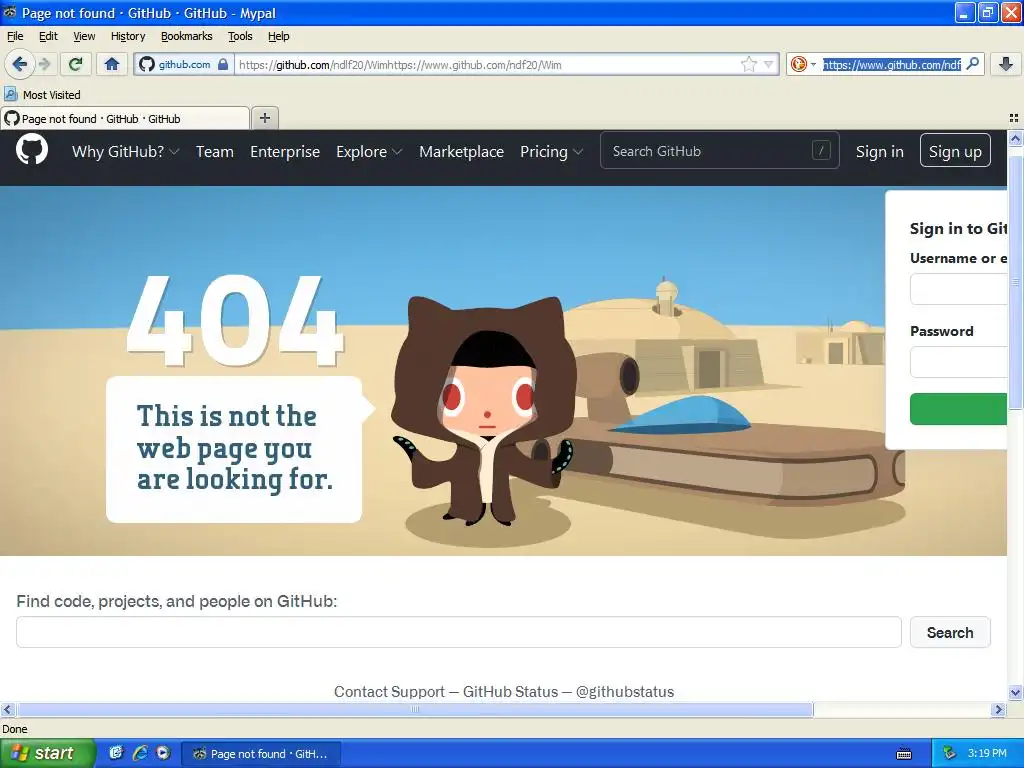The height and width of the screenshot is (768, 1024).
Task: Open the DuckDuckGo search engine selector
Action: [803, 64]
